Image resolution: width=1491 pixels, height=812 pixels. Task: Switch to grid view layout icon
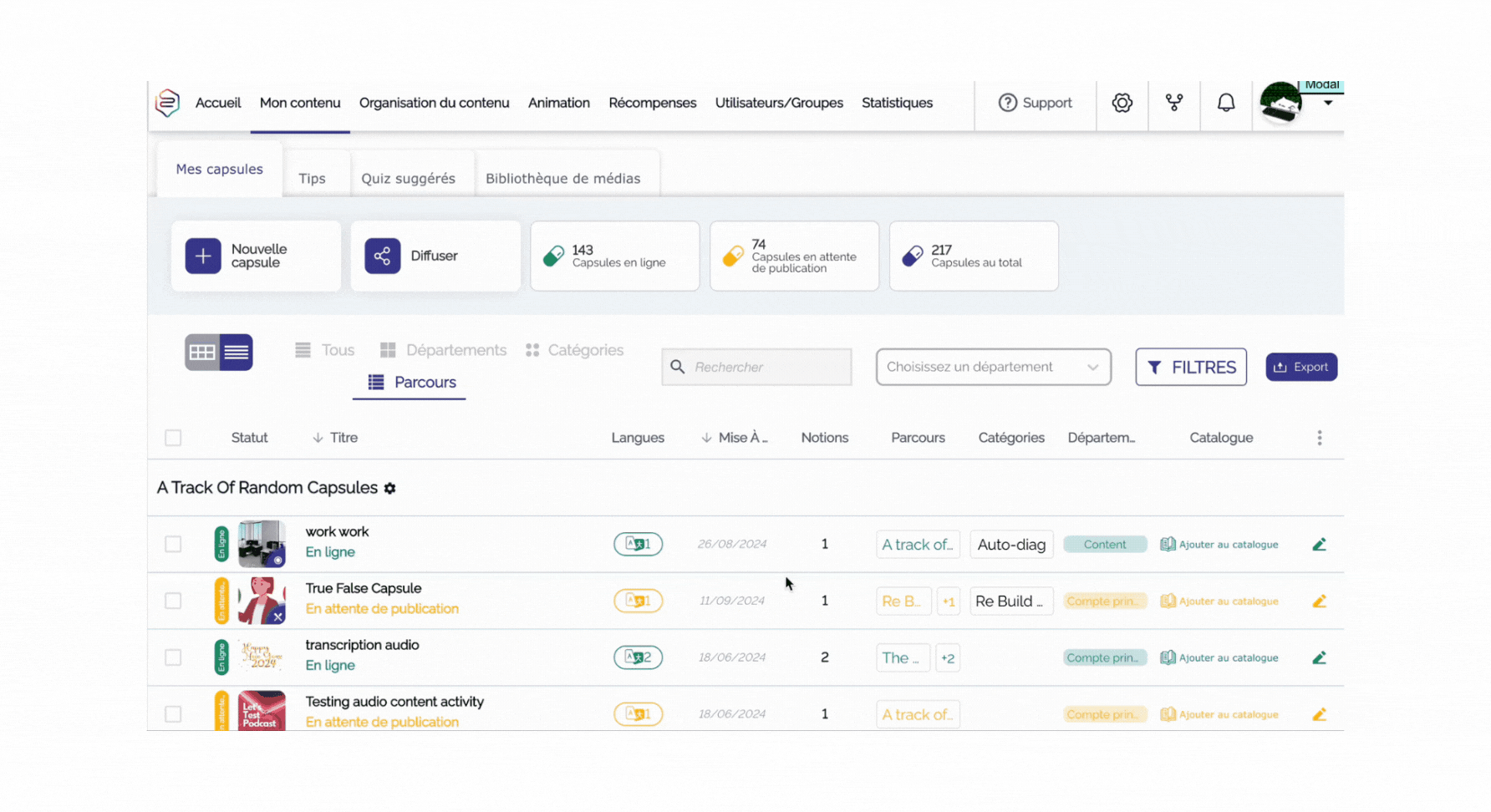tap(202, 353)
